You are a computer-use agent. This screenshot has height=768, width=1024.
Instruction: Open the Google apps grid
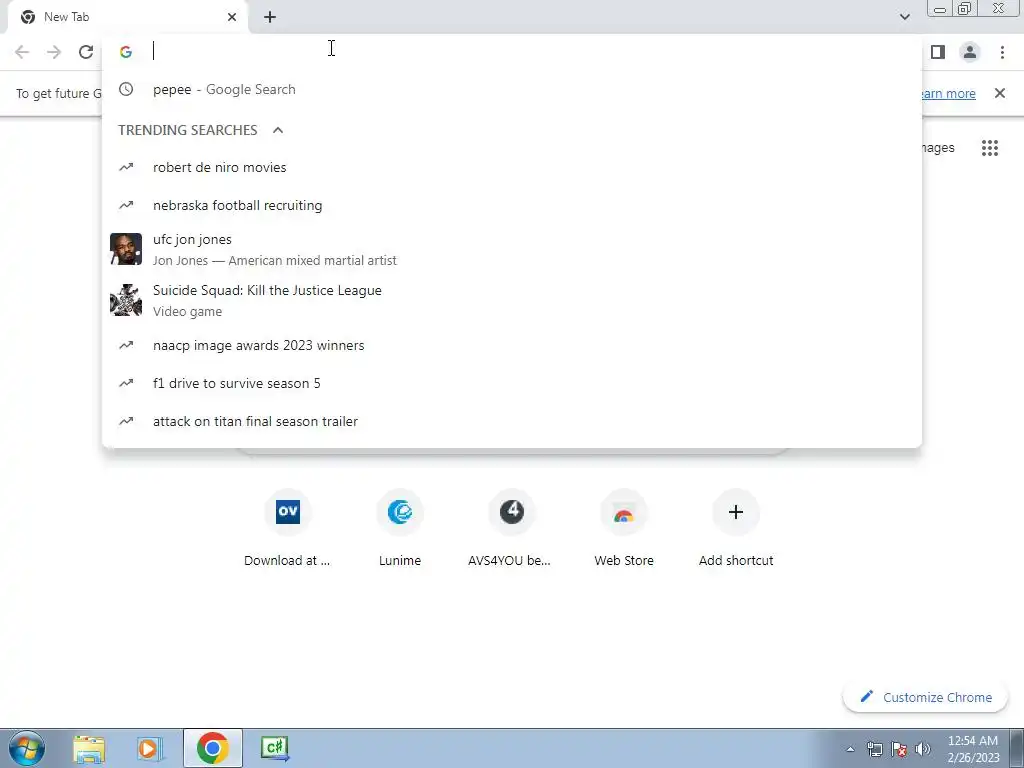990,148
